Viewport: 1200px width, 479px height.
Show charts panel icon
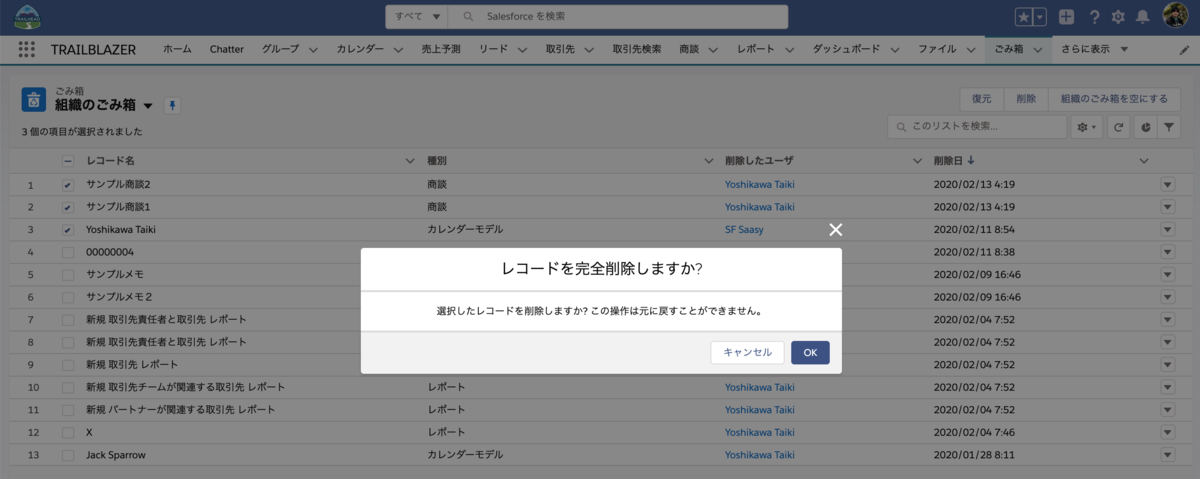pyautogui.click(x=1144, y=128)
